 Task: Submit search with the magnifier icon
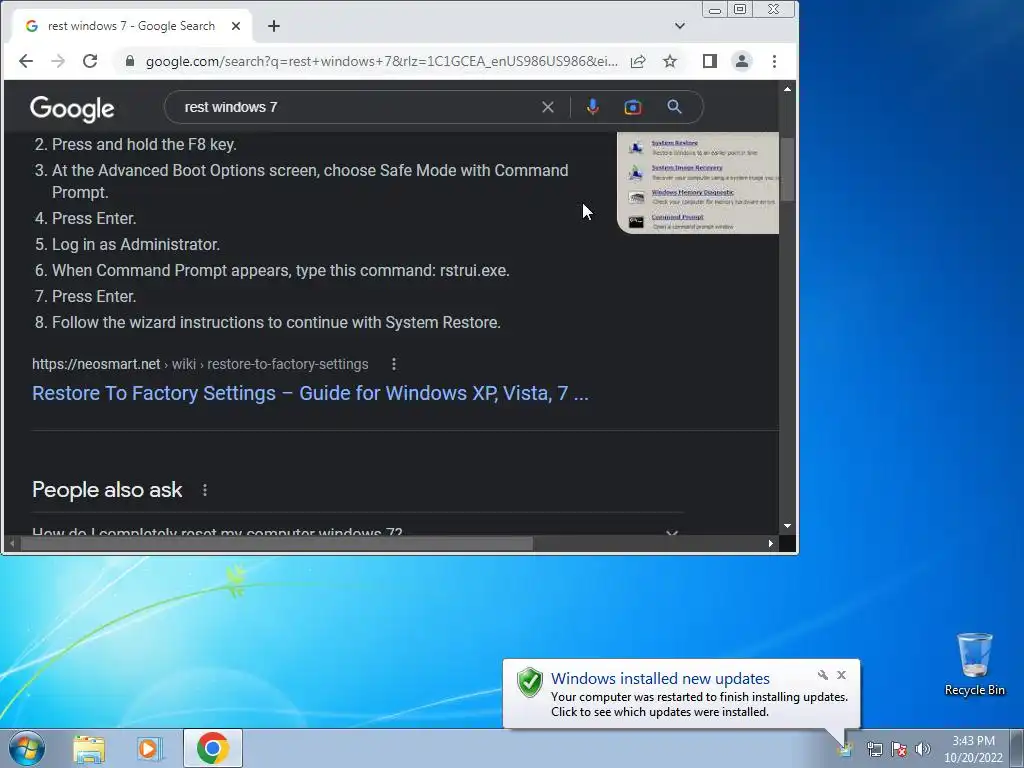point(675,107)
